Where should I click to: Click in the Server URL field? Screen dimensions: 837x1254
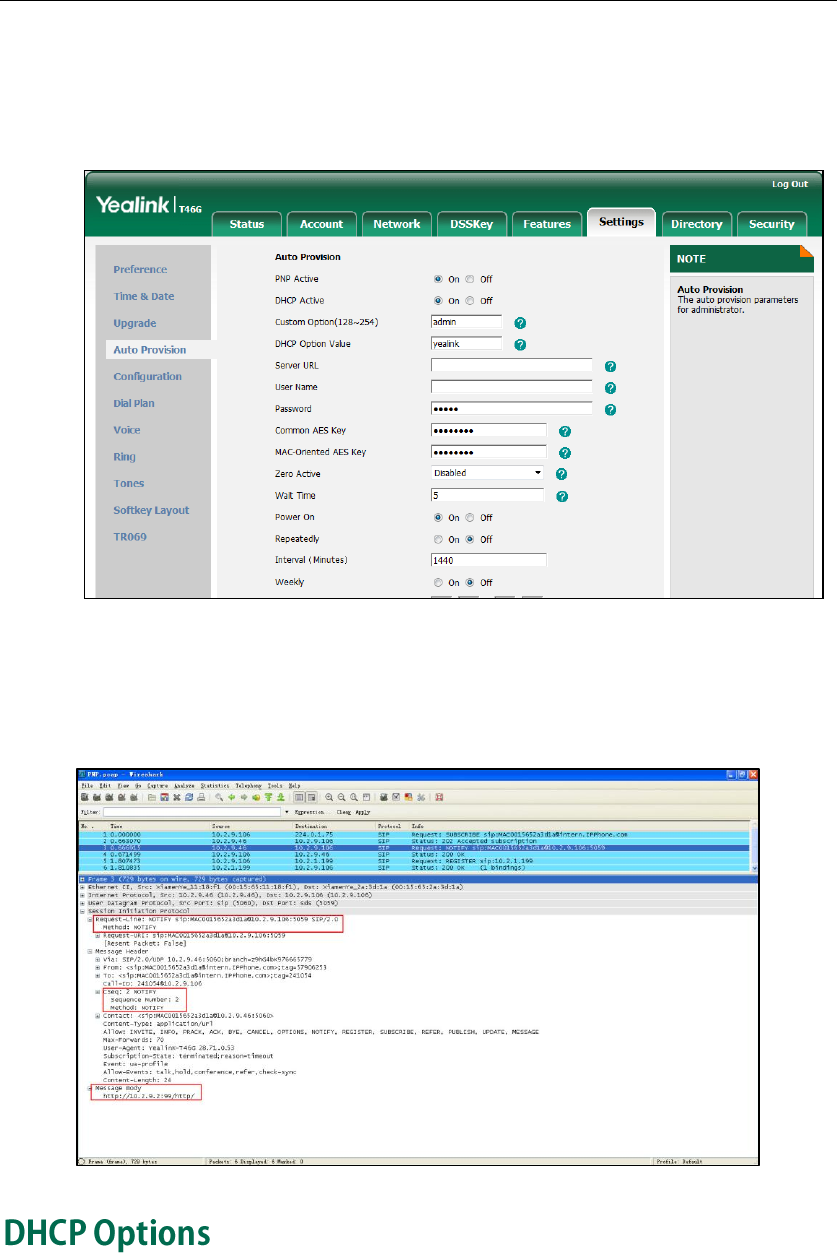coord(511,365)
